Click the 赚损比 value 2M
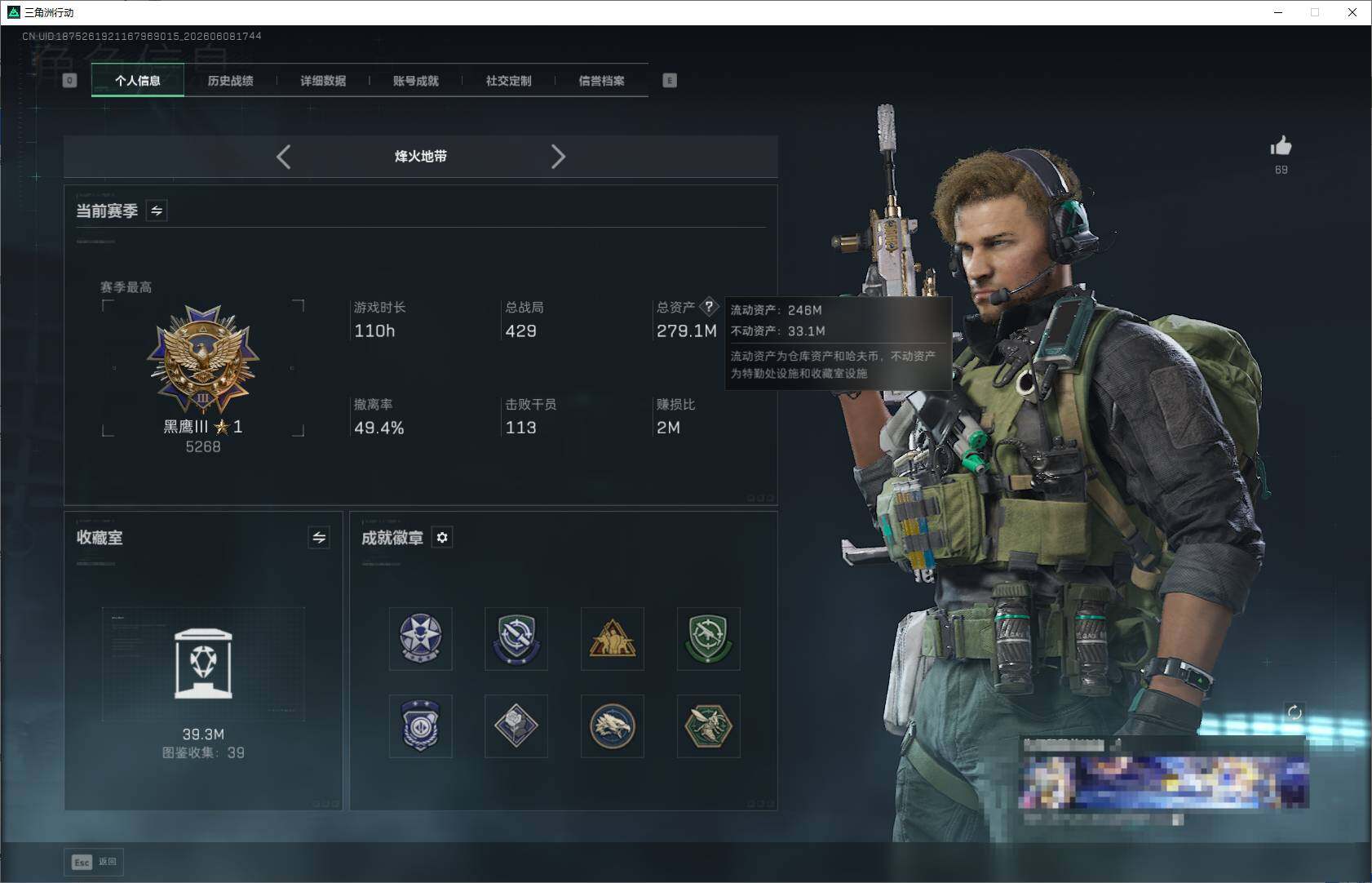This screenshot has height=883, width=1372. 668,428
